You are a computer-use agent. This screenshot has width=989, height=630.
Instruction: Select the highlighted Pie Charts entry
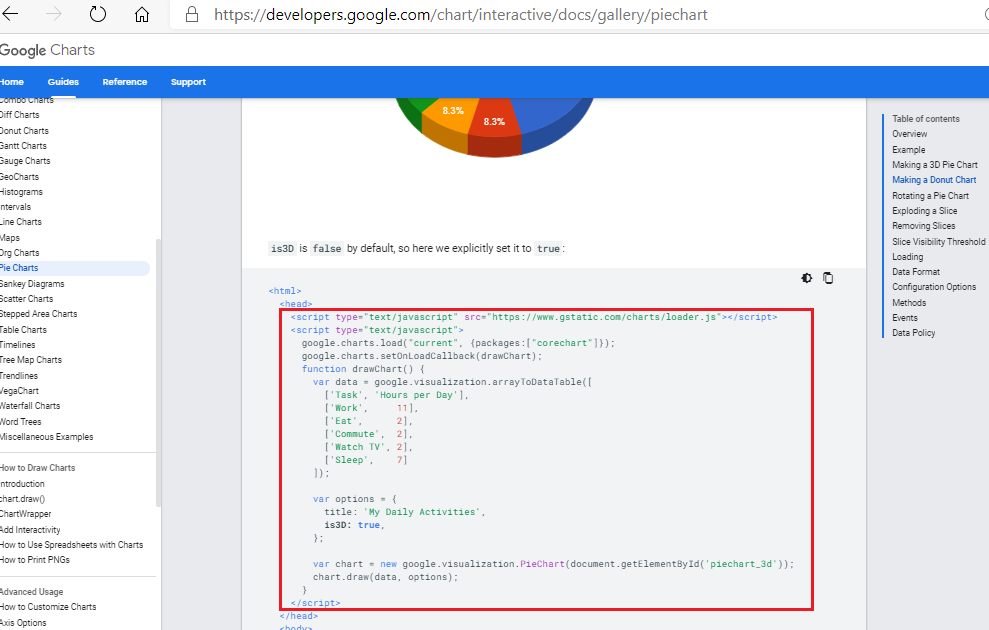(x=19, y=267)
